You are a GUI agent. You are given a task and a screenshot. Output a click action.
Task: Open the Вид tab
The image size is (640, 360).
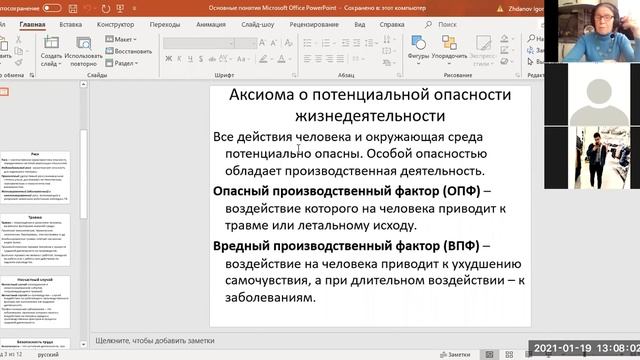360,24
